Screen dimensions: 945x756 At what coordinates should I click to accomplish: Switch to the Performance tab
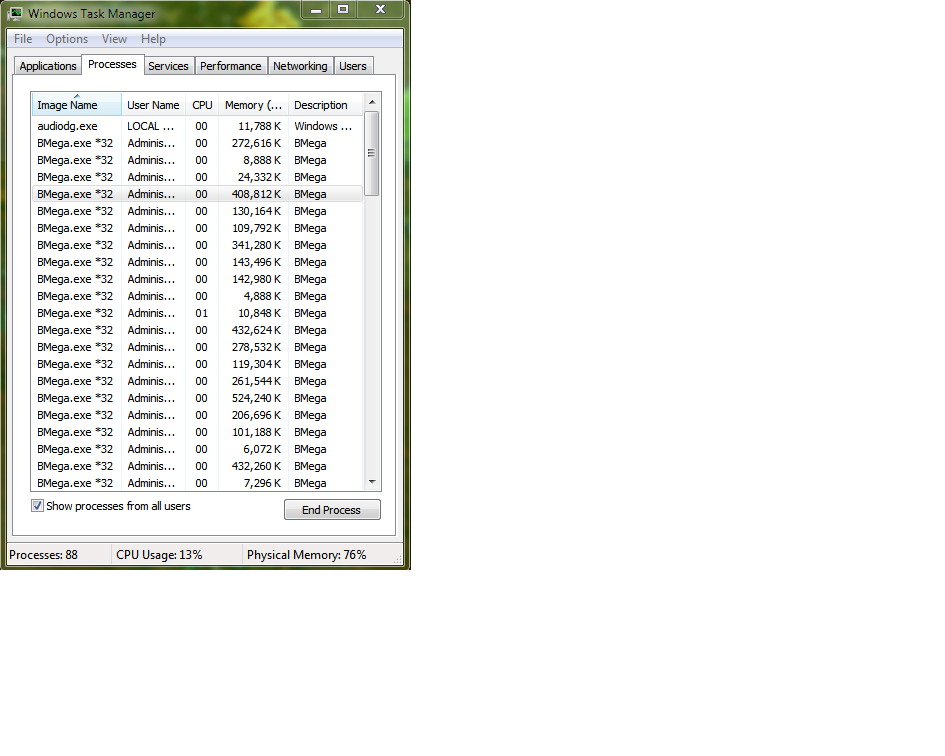tap(230, 66)
